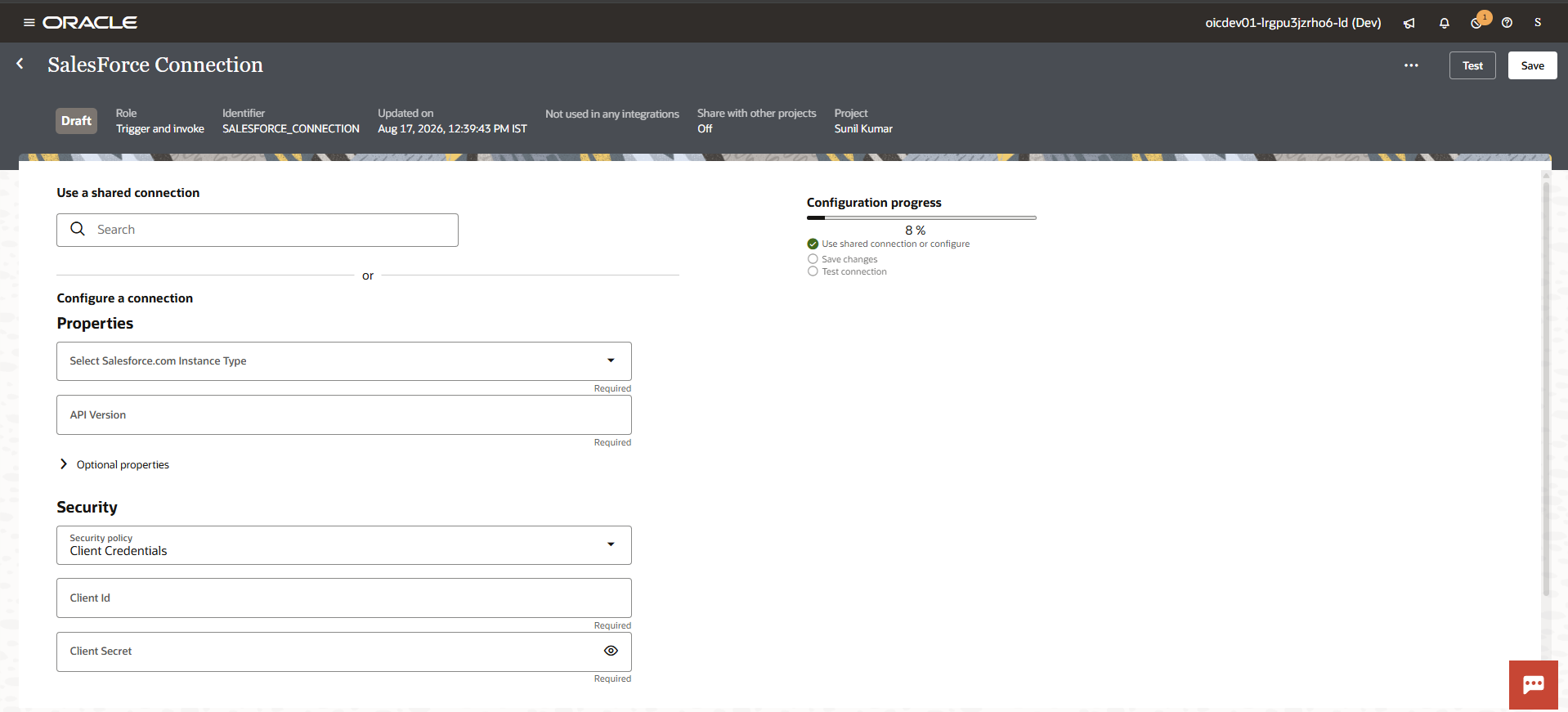Open the notifications bell
Screen dimensions: 1568x712
coord(1445,23)
